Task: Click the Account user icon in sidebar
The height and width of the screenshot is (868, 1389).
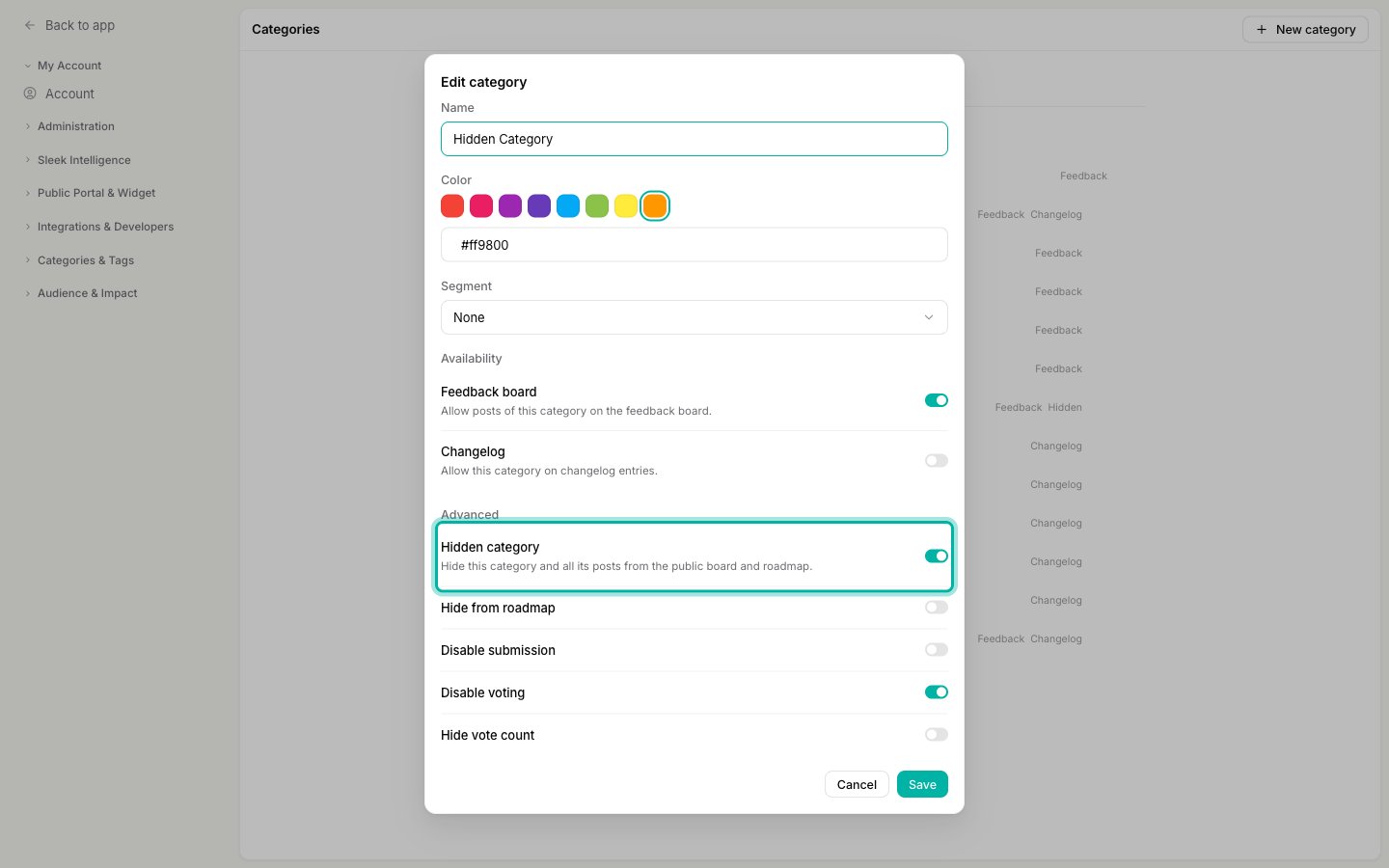Action: (30, 94)
